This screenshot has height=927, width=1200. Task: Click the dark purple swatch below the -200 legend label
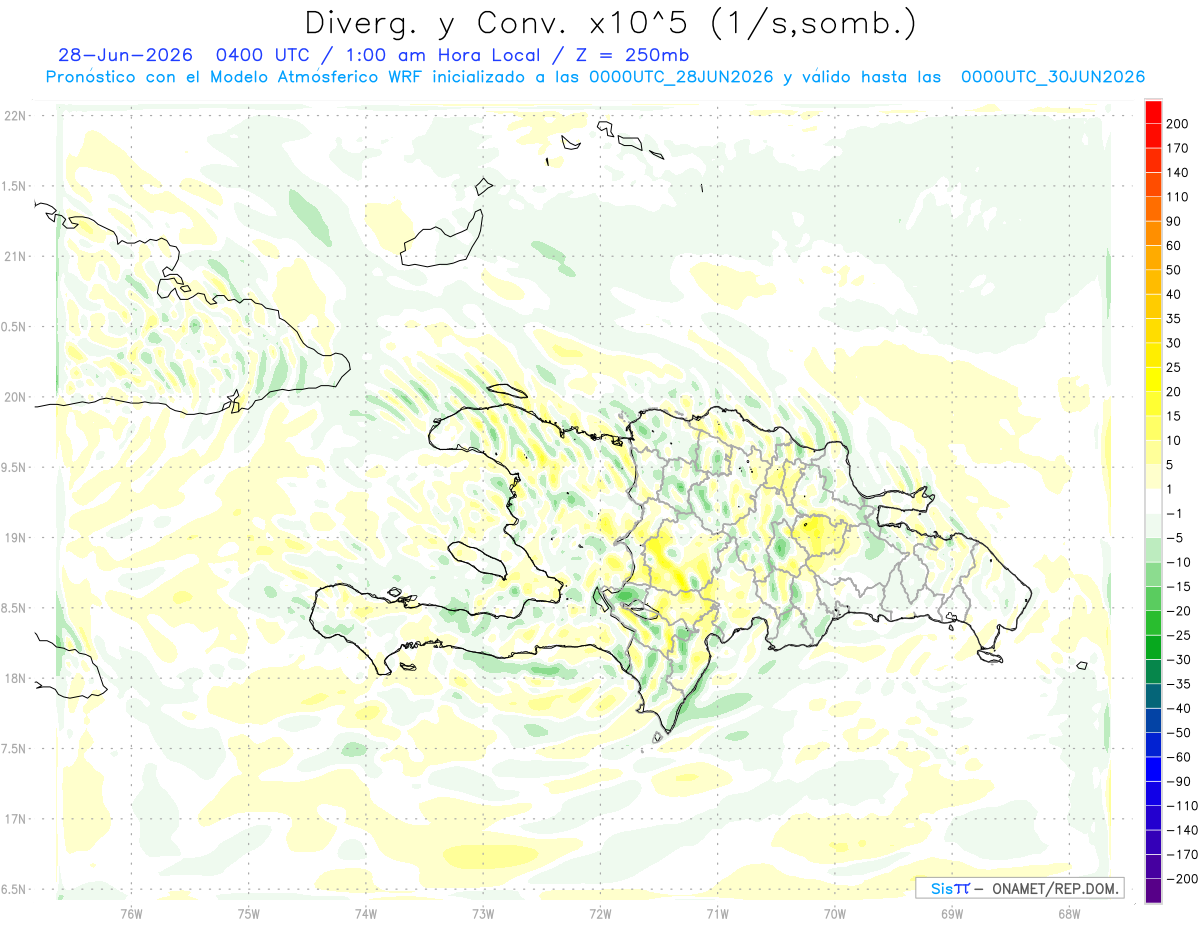pos(1153,891)
